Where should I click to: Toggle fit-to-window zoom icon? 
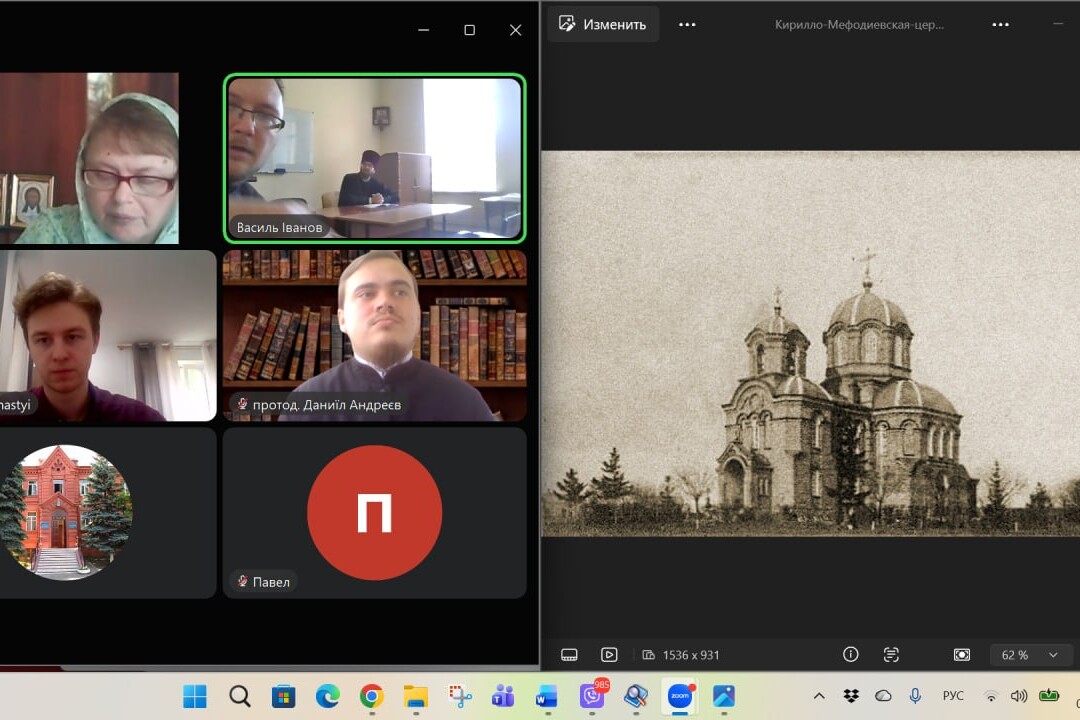tap(962, 655)
